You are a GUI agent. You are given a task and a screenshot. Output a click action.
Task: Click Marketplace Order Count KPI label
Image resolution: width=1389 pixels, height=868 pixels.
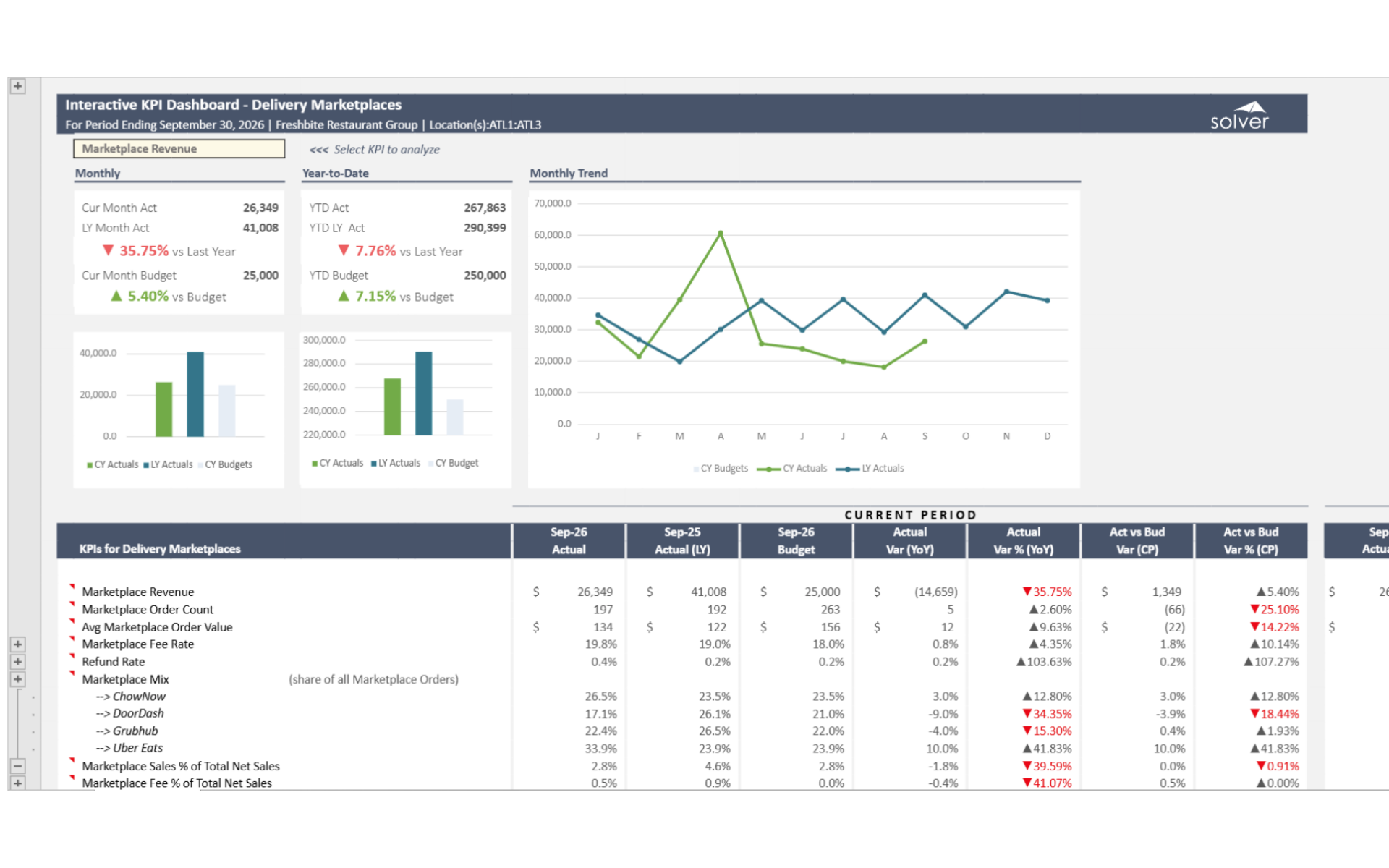(x=148, y=610)
